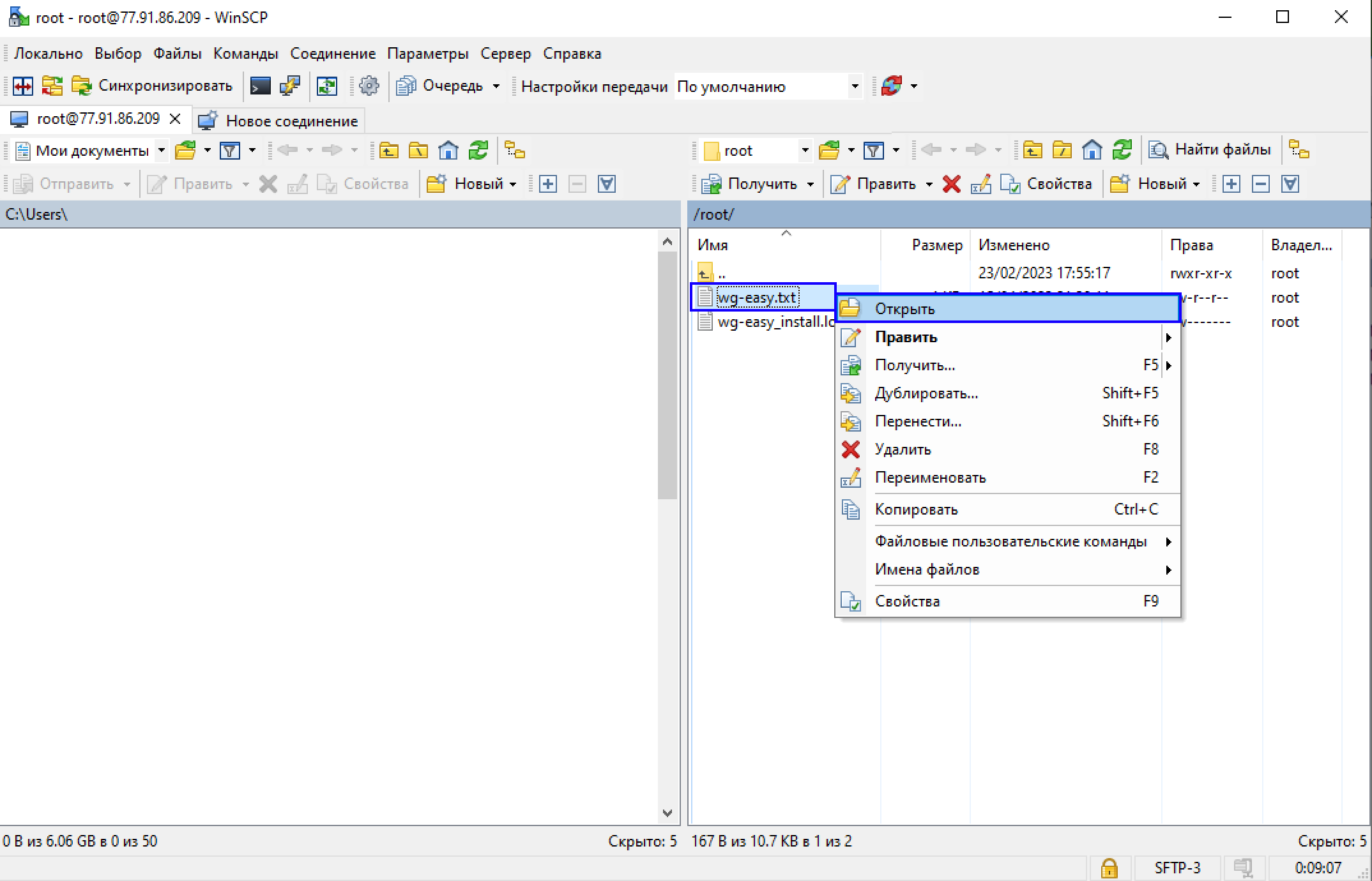
Task: Go to remote home directory icon
Action: pos(1092,151)
